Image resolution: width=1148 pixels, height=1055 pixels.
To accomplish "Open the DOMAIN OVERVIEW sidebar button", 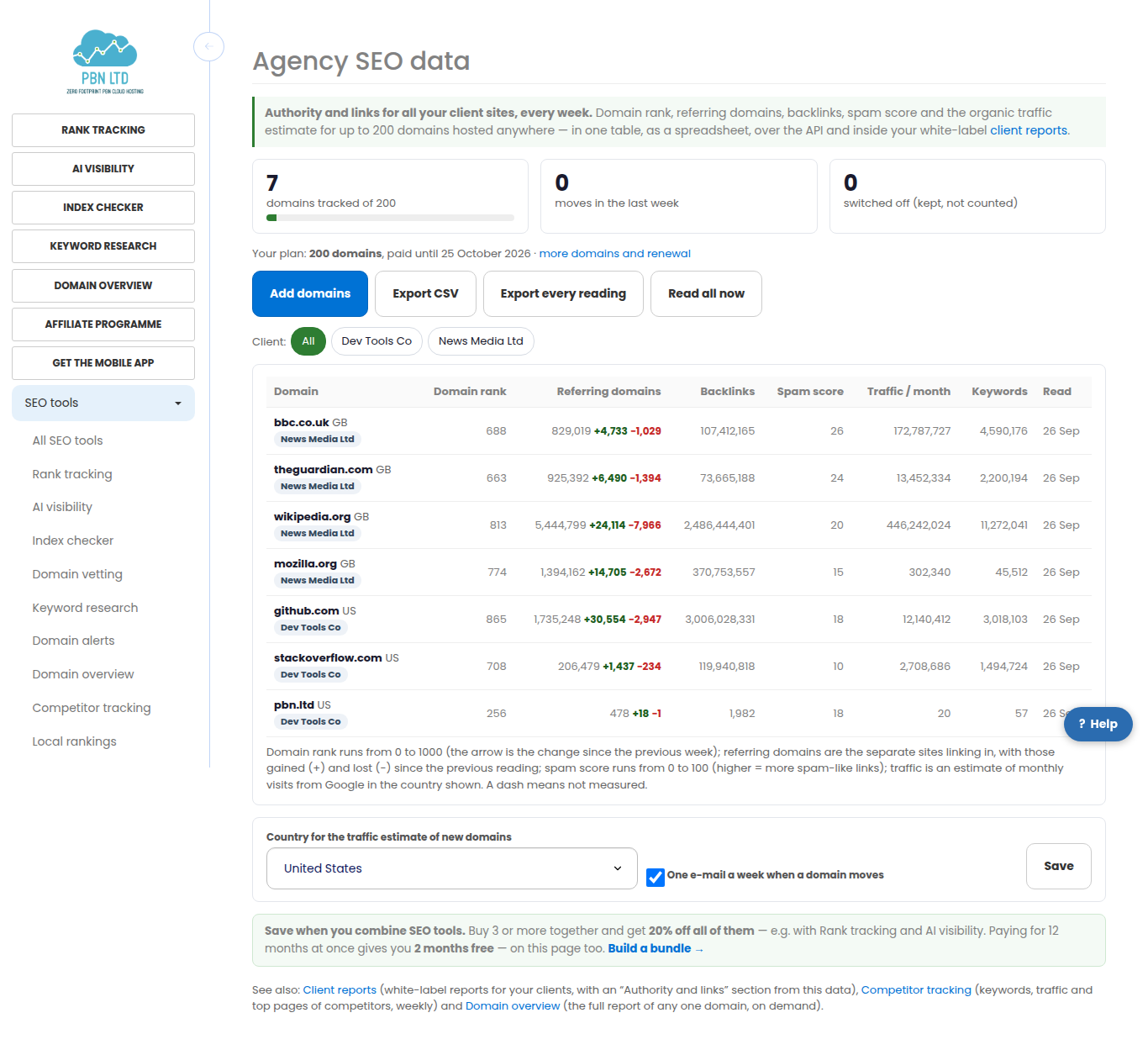I will click(103, 286).
